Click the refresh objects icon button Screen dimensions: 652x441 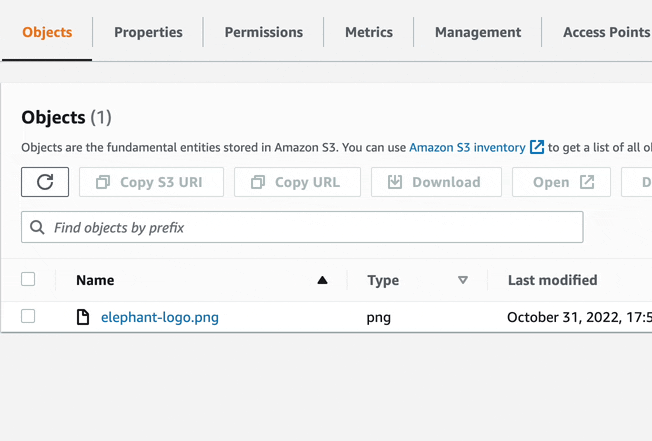click(45, 182)
